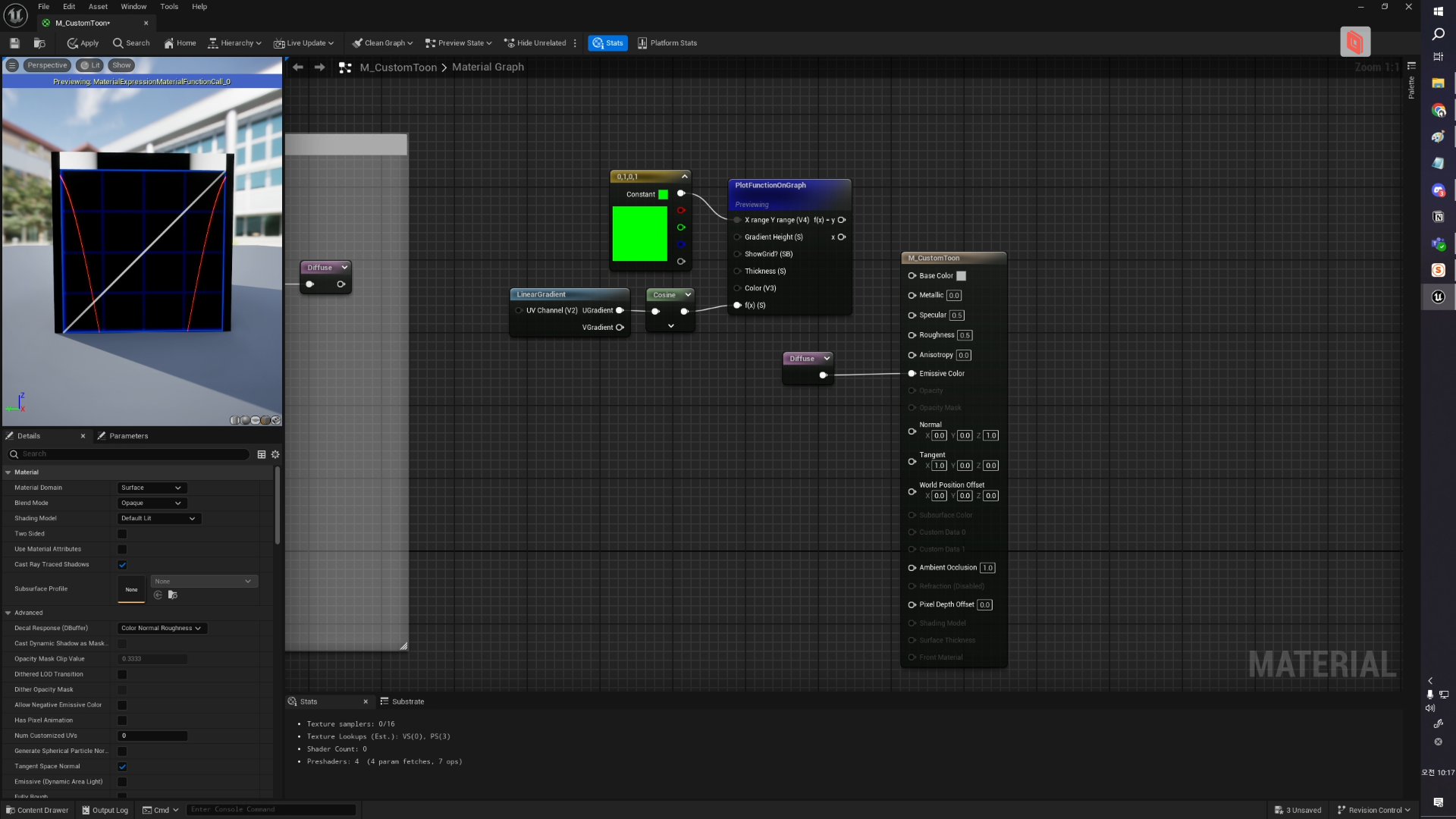The width and height of the screenshot is (1456, 819).
Task: Open Platform Stats
Action: click(667, 43)
